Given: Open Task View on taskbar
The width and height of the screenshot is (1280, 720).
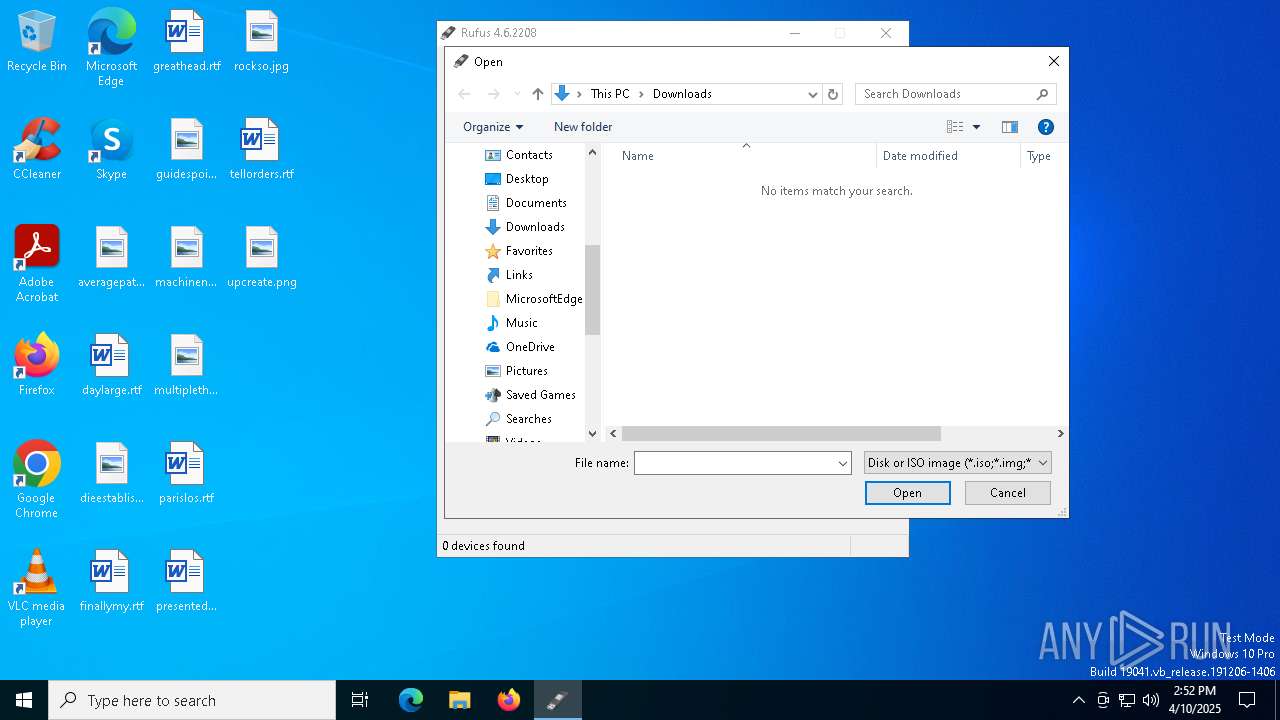Looking at the screenshot, I should [x=360, y=700].
